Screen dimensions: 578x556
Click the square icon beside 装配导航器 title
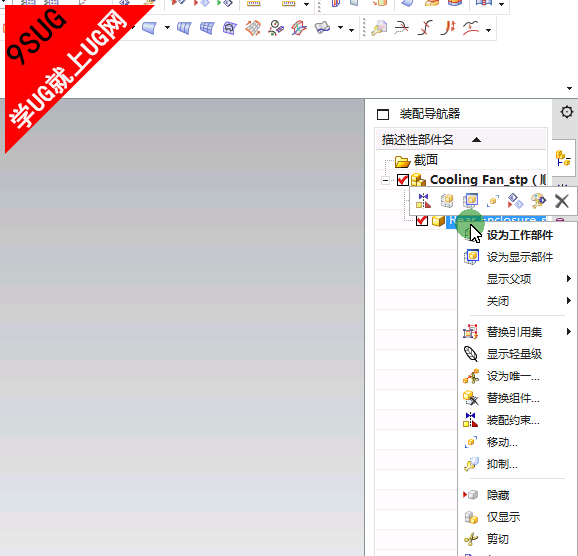(x=383, y=115)
